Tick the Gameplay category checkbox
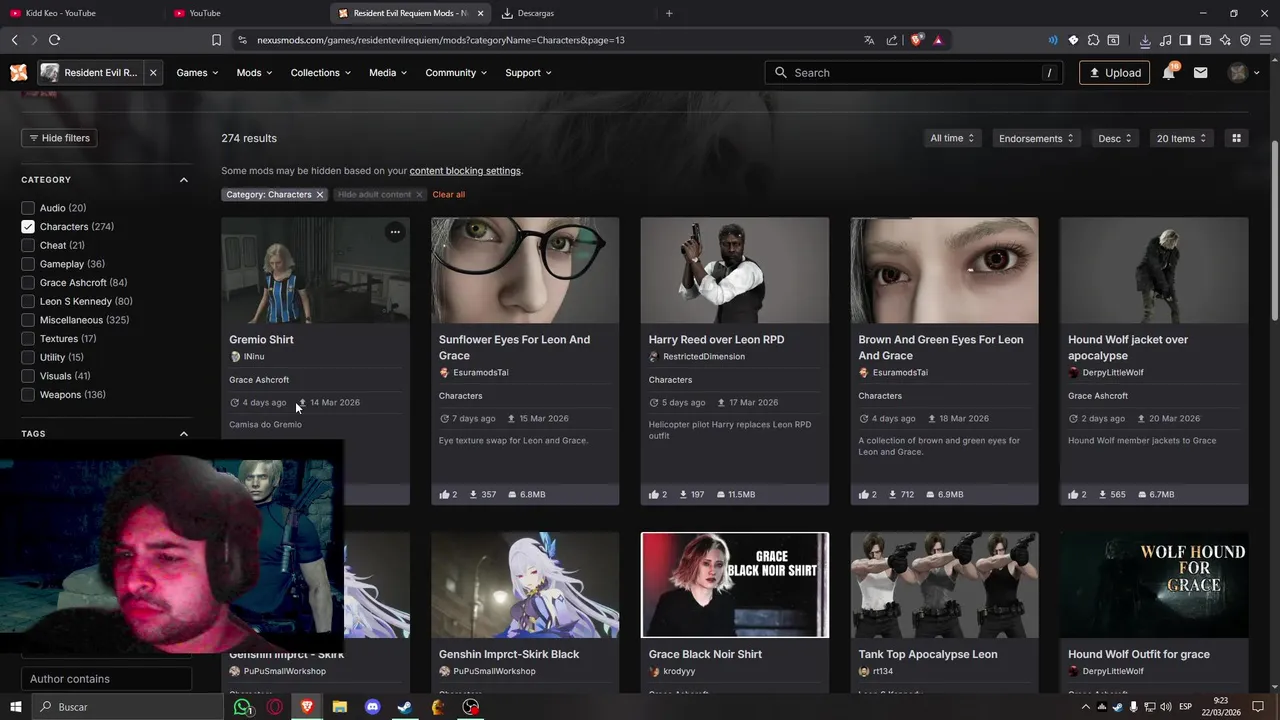This screenshot has height=720, width=1280. (28, 264)
